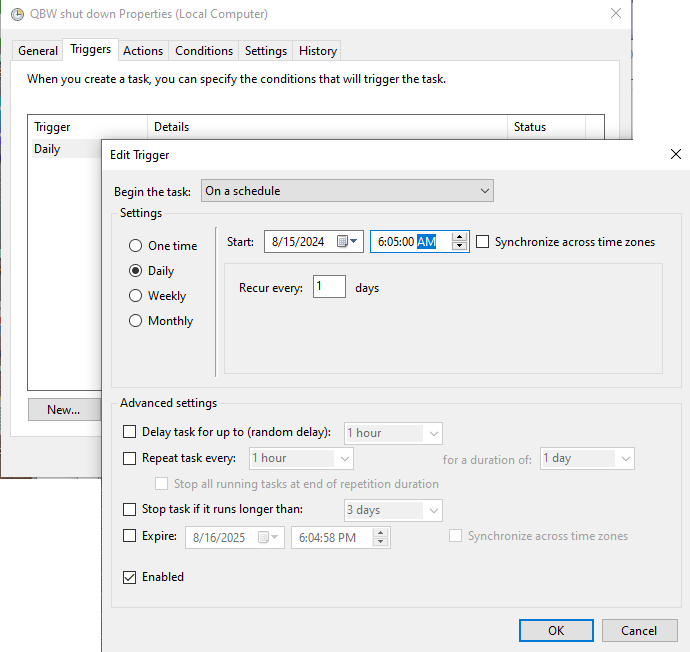Switch to the Actions tab
Image resolution: width=690 pixels, height=652 pixels.
pos(143,51)
